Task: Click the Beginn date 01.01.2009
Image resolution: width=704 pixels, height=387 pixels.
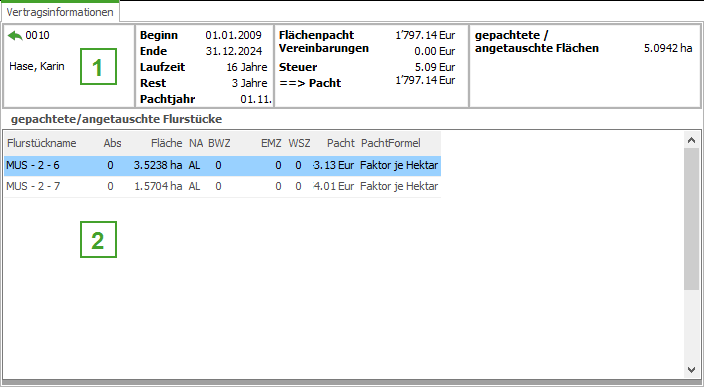Action: pos(233,35)
